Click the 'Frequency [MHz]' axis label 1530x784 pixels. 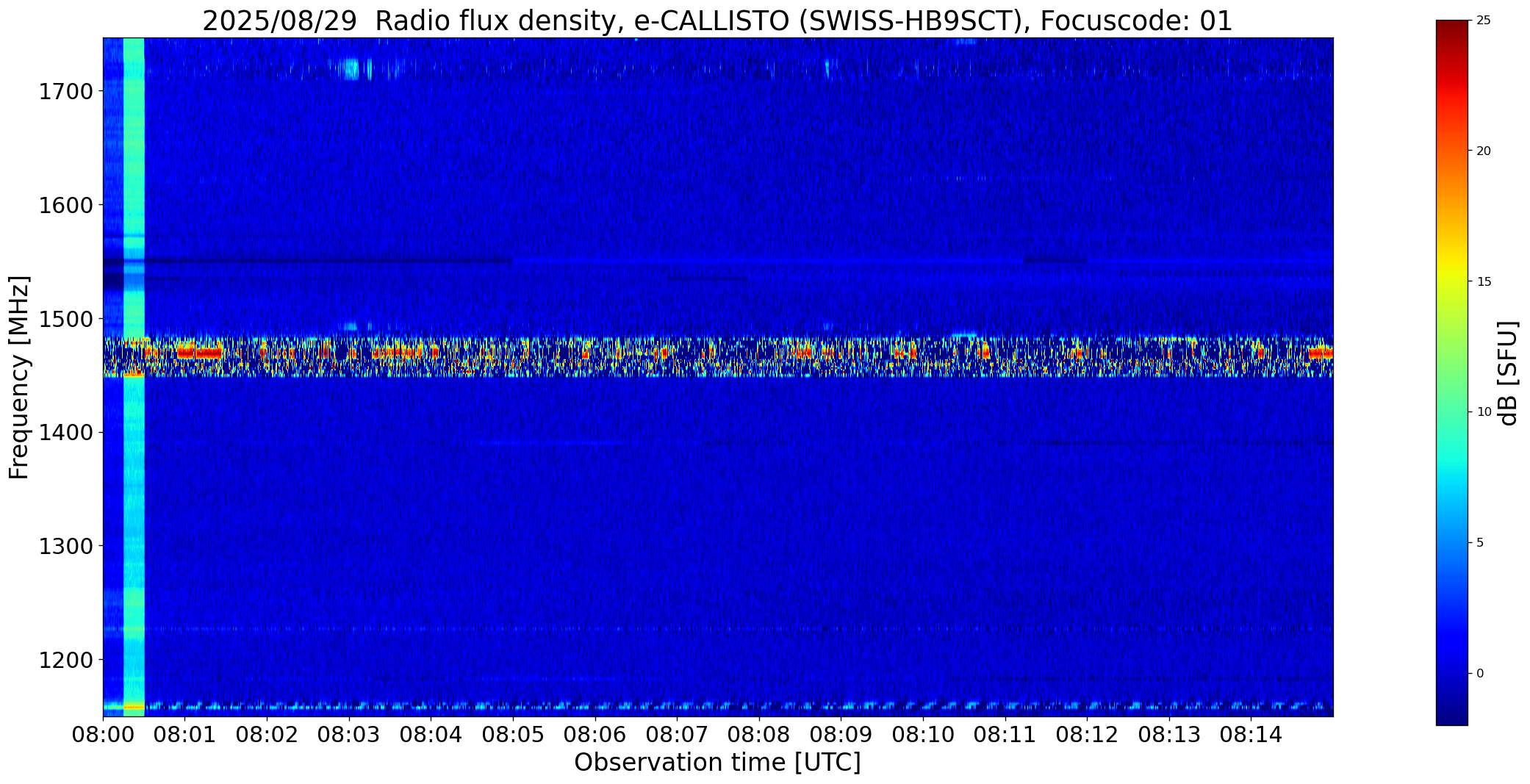coord(20,377)
